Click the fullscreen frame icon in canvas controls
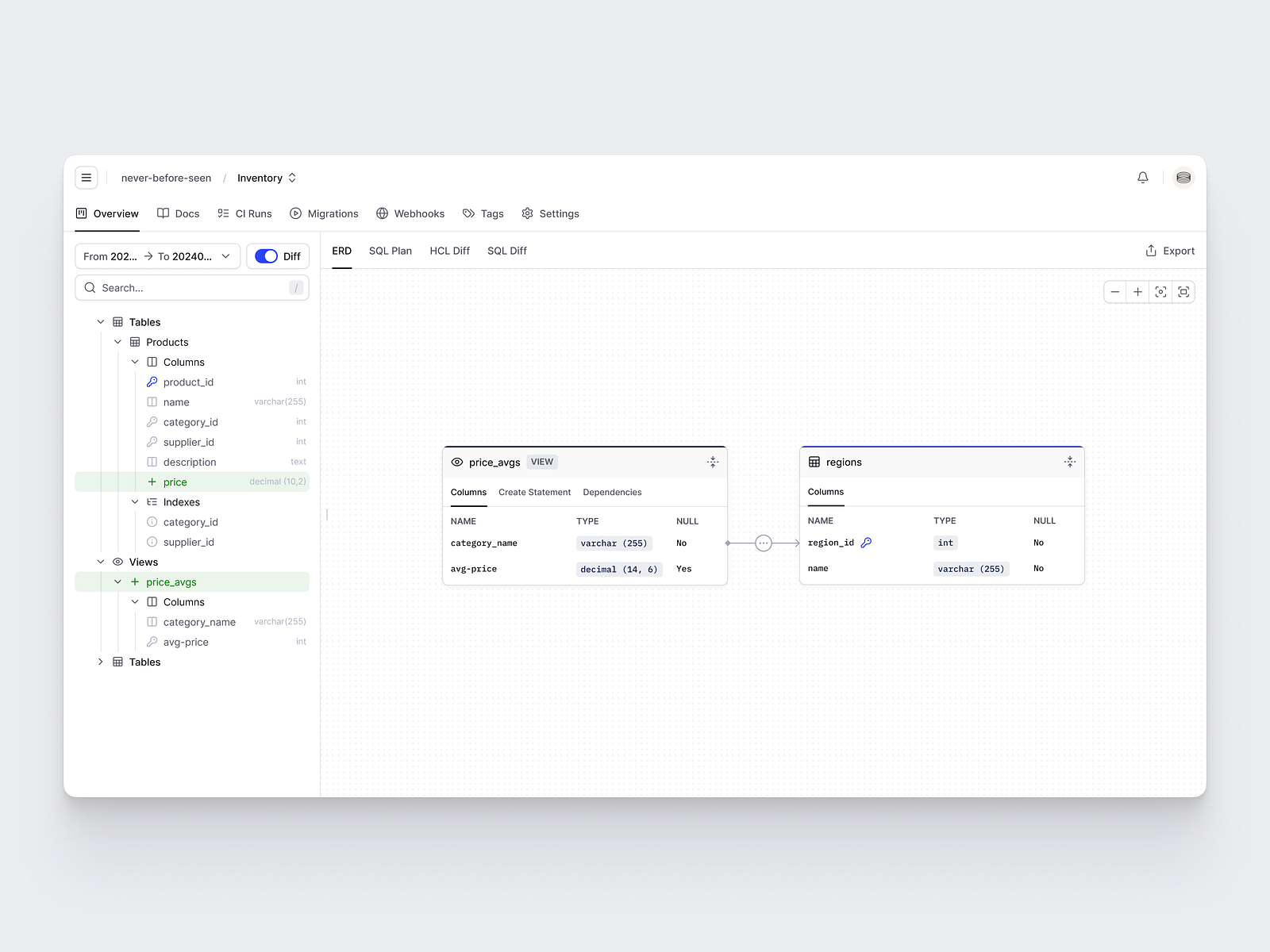The width and height of the screenshot is (1270, 952). [1183, 291]
